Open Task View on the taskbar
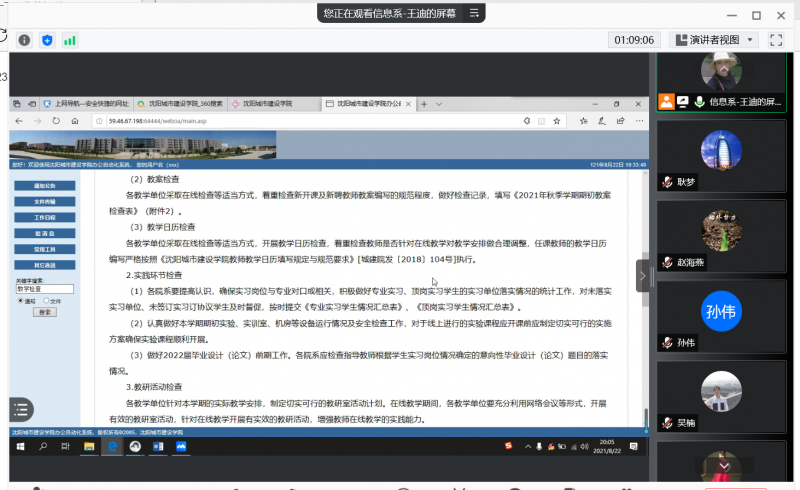This screenshot has height=490, width=800. pyautogui.click(x=65, y=446)
